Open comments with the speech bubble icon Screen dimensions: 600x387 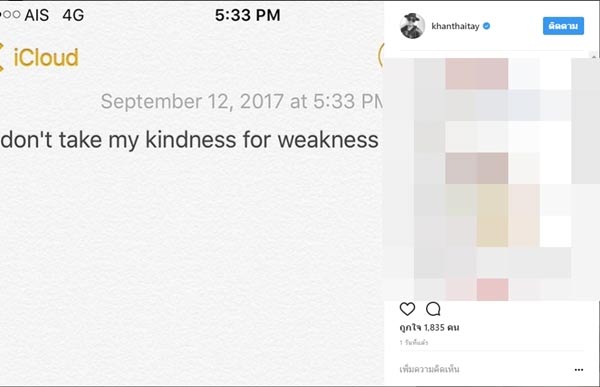[x=433, y=309]
